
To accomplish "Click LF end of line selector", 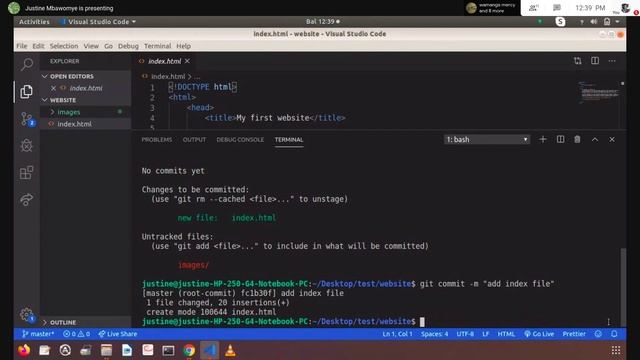I will point(485,334).
